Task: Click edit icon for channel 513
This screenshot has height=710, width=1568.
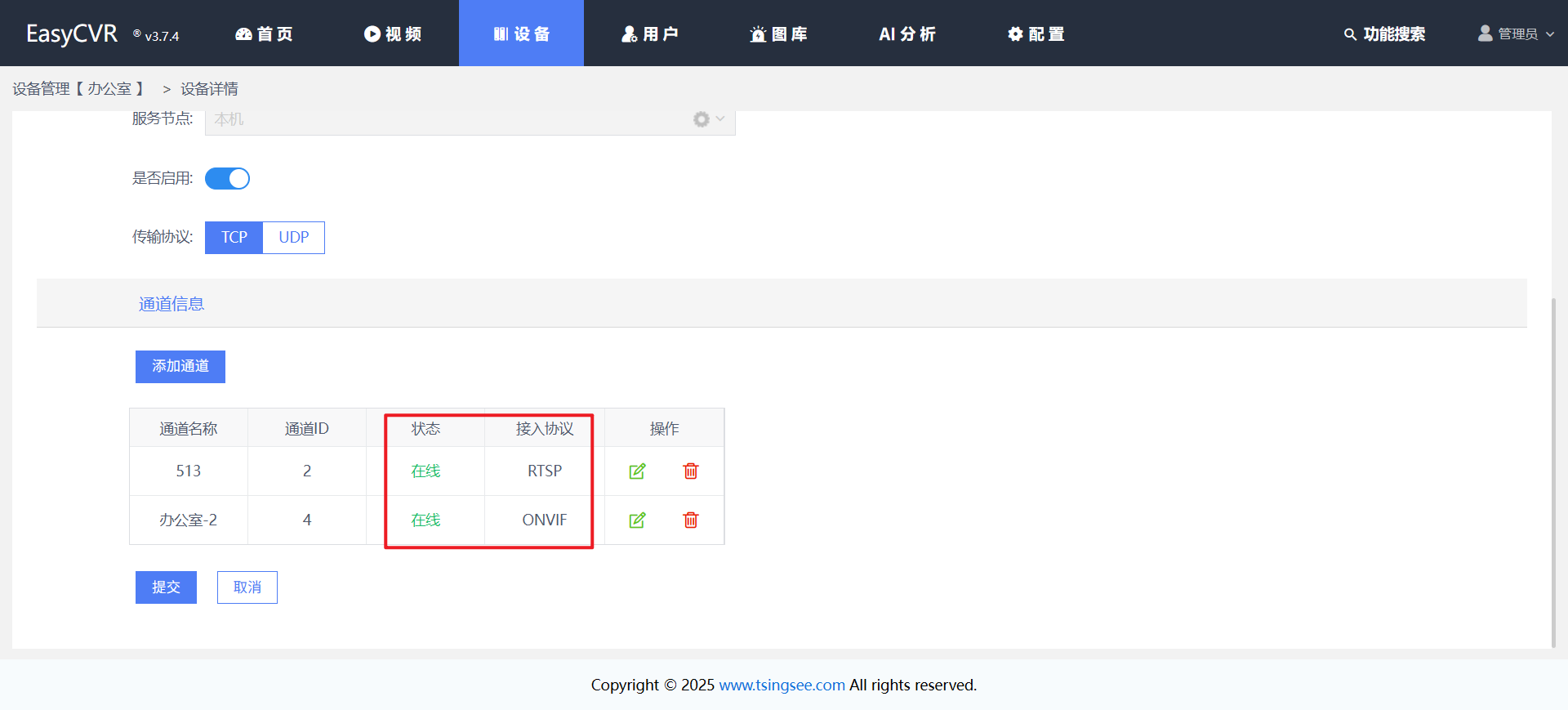Action: click(x=637, y=471)
